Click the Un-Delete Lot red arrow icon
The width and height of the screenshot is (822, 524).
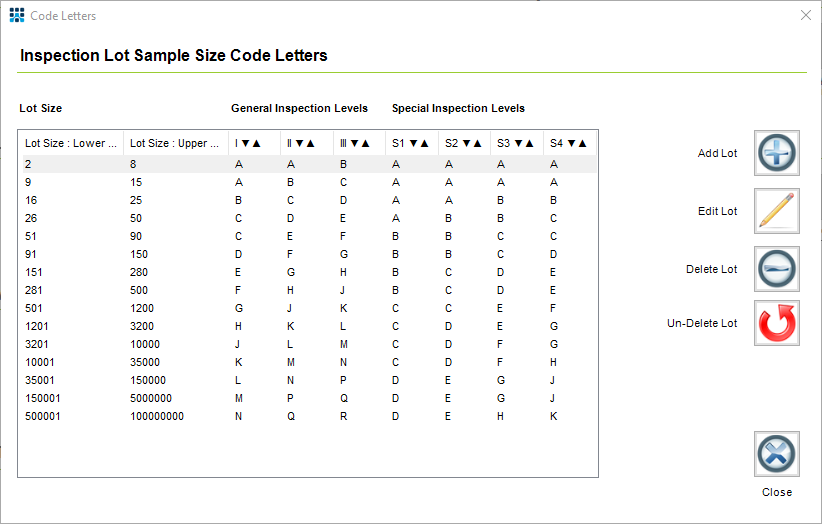click(776, 323)
